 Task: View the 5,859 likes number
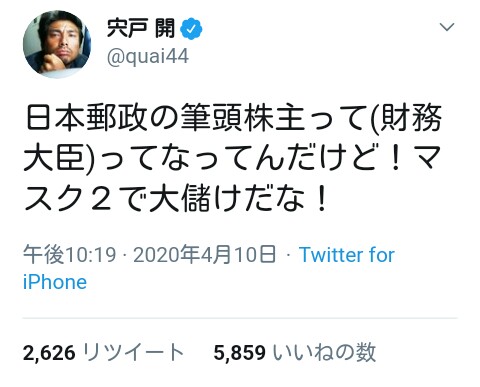[240, 353]
